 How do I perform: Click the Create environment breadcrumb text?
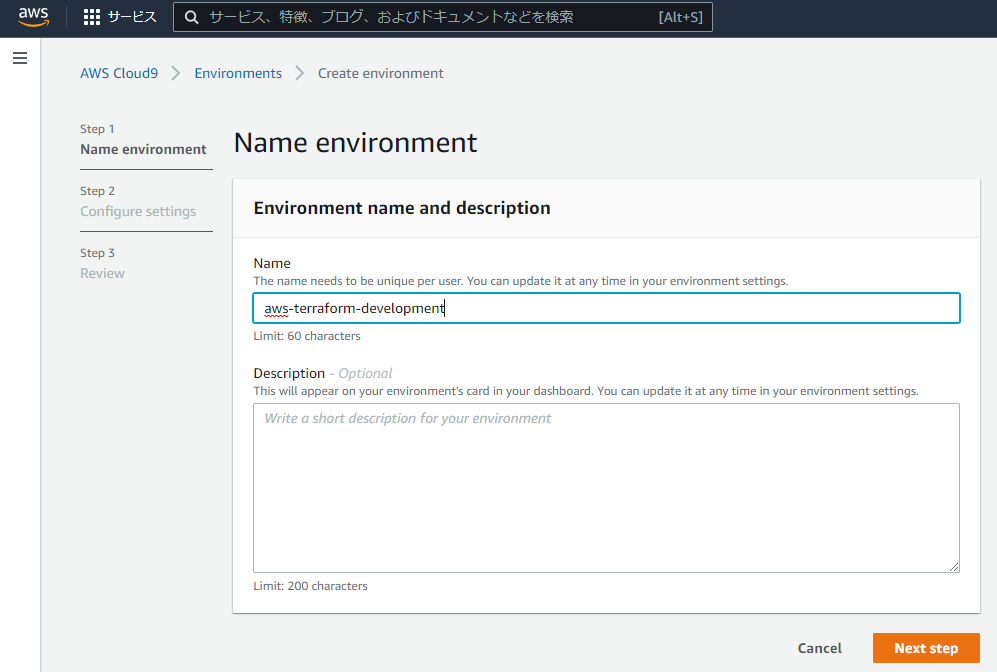(x=381, y=73)
